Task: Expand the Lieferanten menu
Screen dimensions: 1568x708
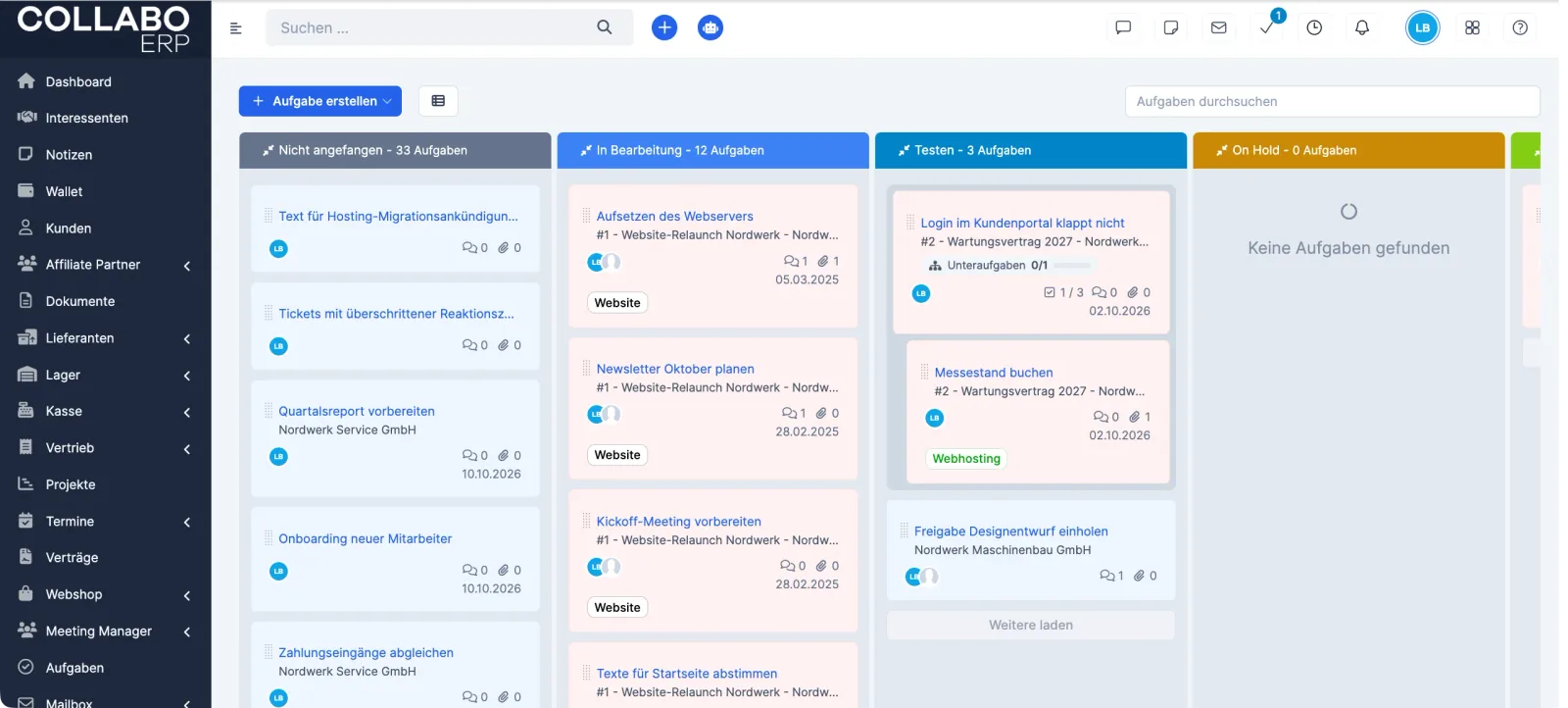Action: [x=186, y=339]
